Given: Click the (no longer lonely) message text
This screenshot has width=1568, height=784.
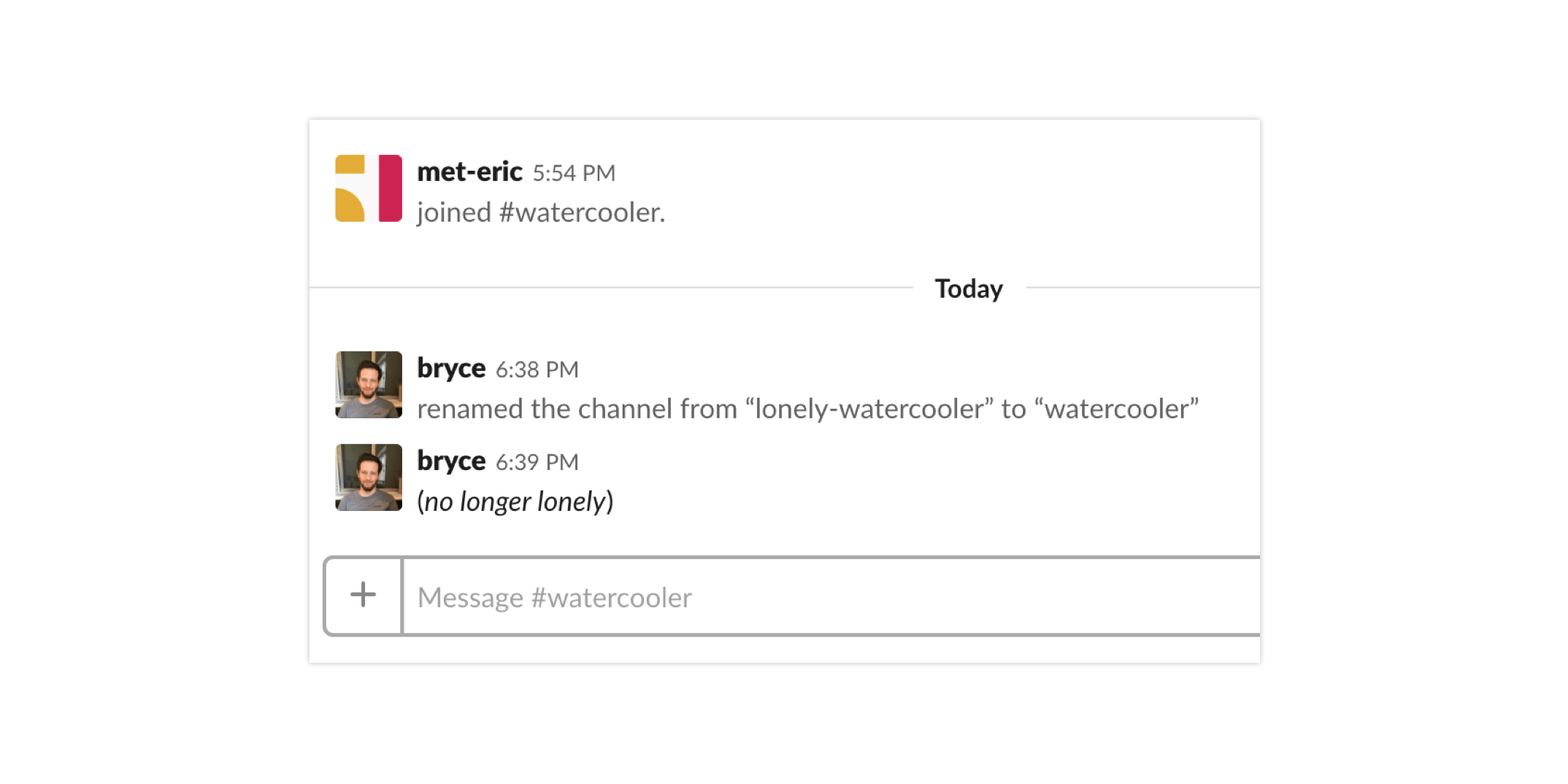Looking at the screenshot, I should point(515,501).
